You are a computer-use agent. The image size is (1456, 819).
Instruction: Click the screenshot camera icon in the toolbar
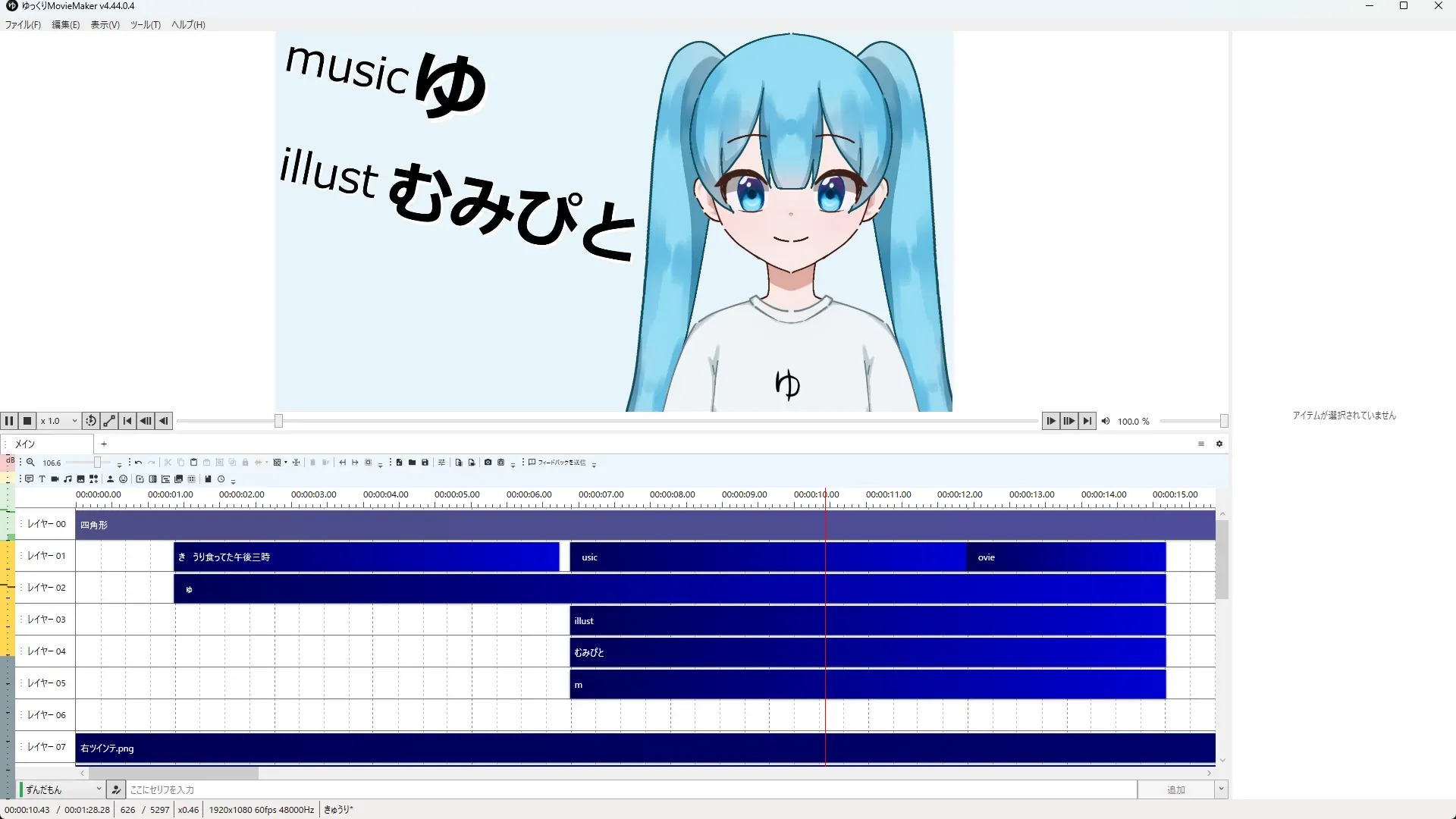[x=488, y=463]
